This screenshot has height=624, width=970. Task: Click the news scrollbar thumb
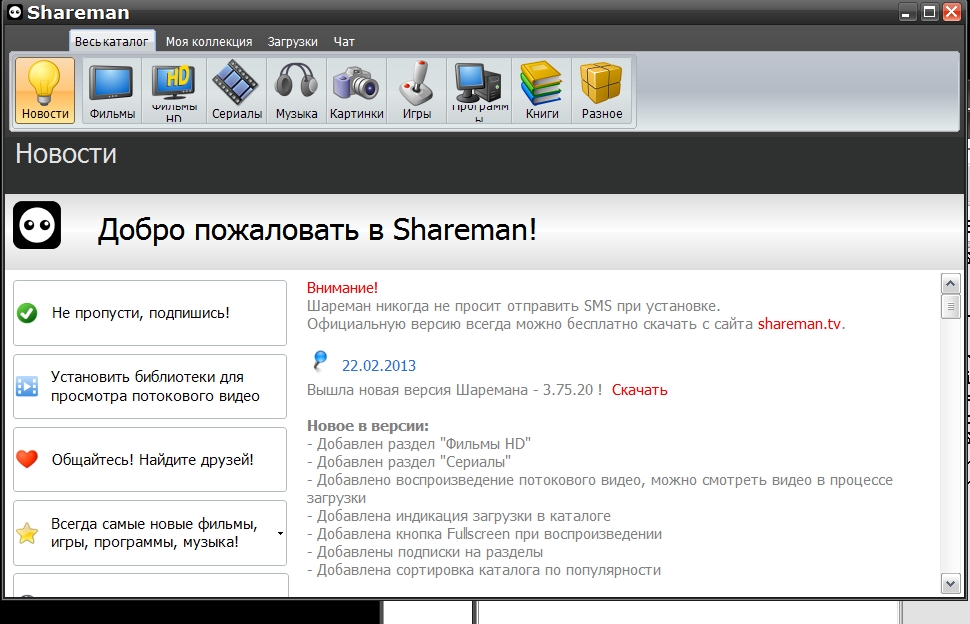point(950,307)
